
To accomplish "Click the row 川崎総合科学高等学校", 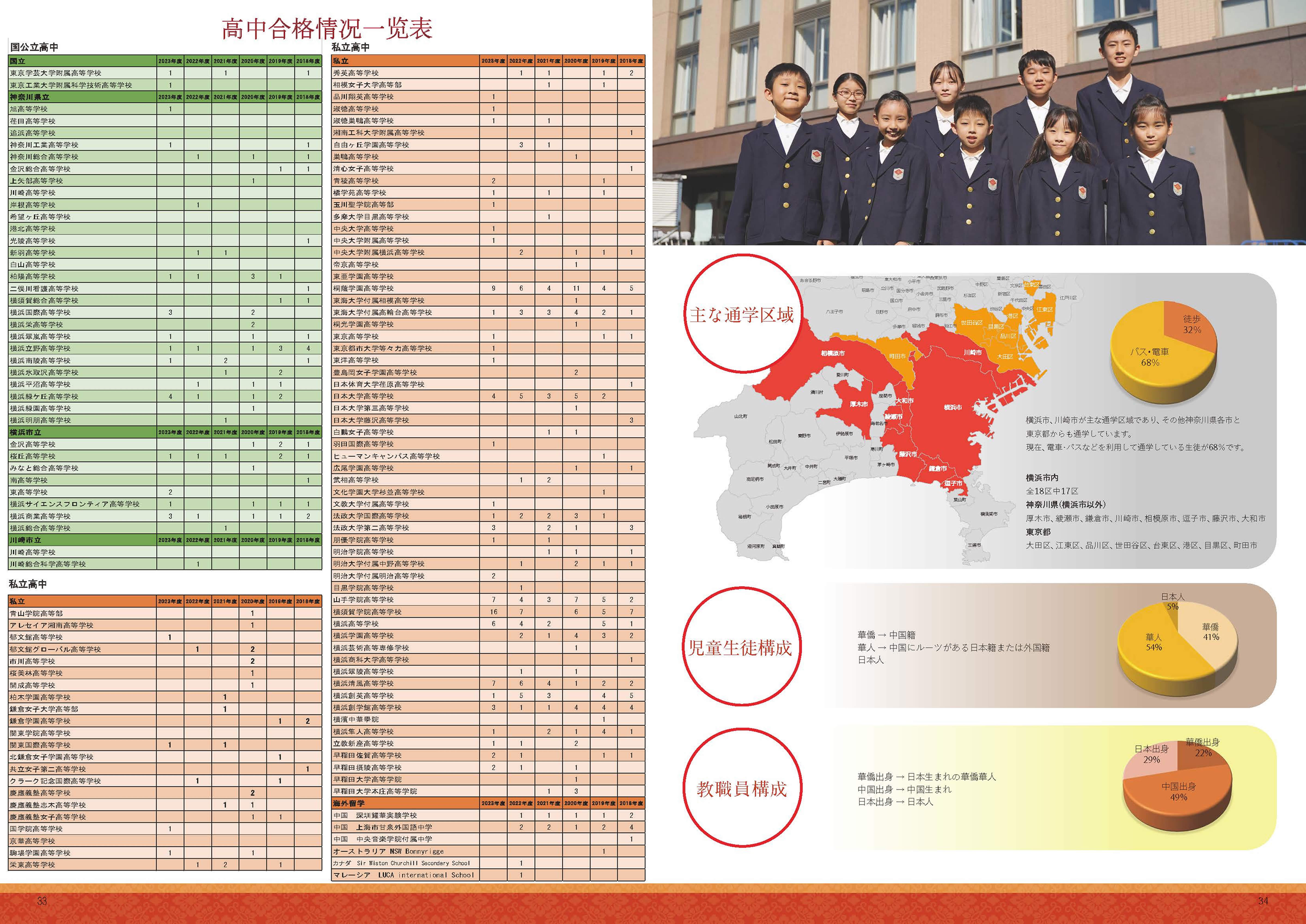I will pyautogui.click(x=165, y=564).
